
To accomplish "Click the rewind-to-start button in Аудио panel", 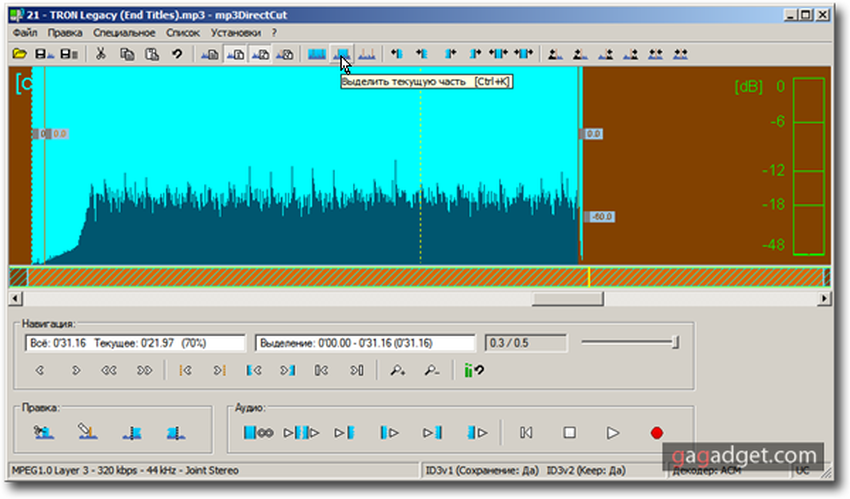I will coord(526,433).
